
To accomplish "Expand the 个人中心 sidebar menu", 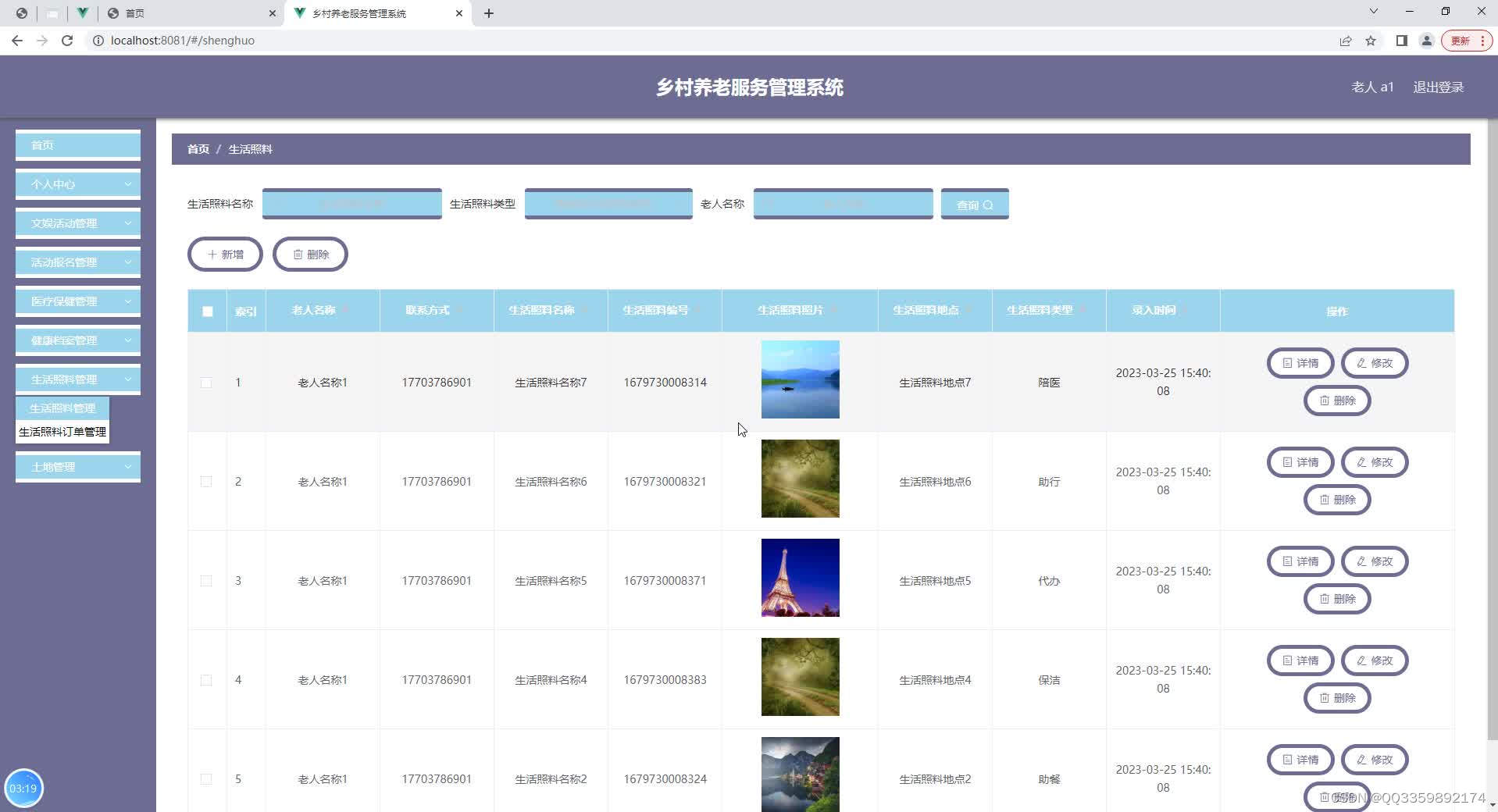I will point(78,184).
